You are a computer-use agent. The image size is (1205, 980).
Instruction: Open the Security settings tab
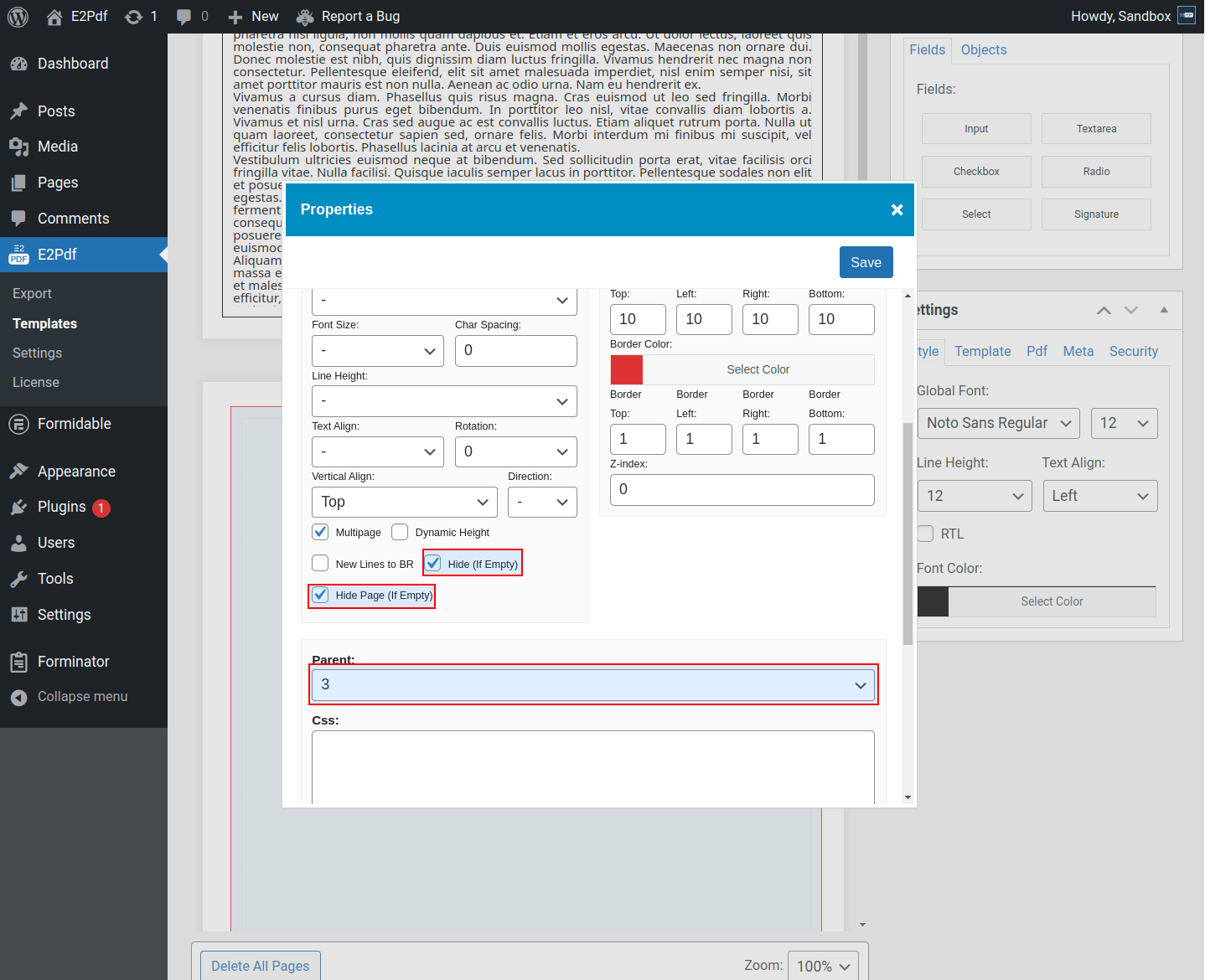click(x=1133, y=351)
